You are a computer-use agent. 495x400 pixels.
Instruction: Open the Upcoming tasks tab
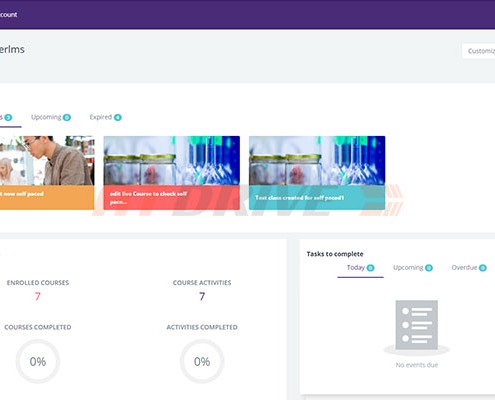(413, 268)
